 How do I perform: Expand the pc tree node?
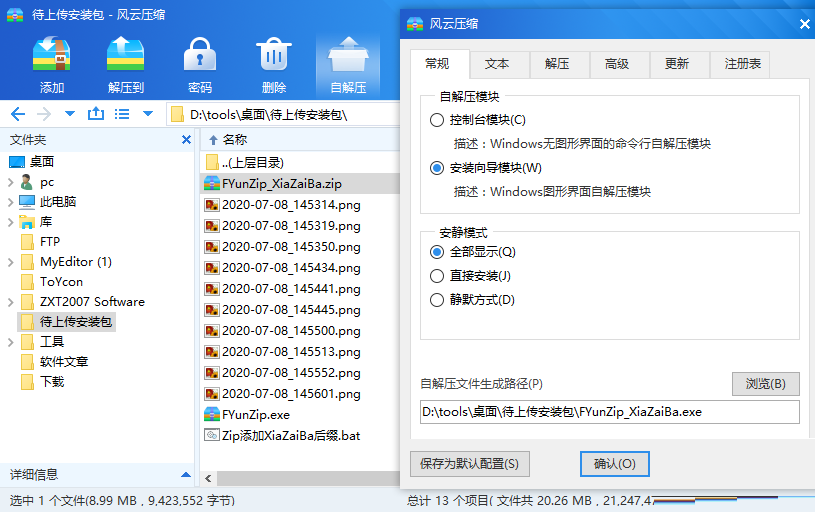pos(10,182)
